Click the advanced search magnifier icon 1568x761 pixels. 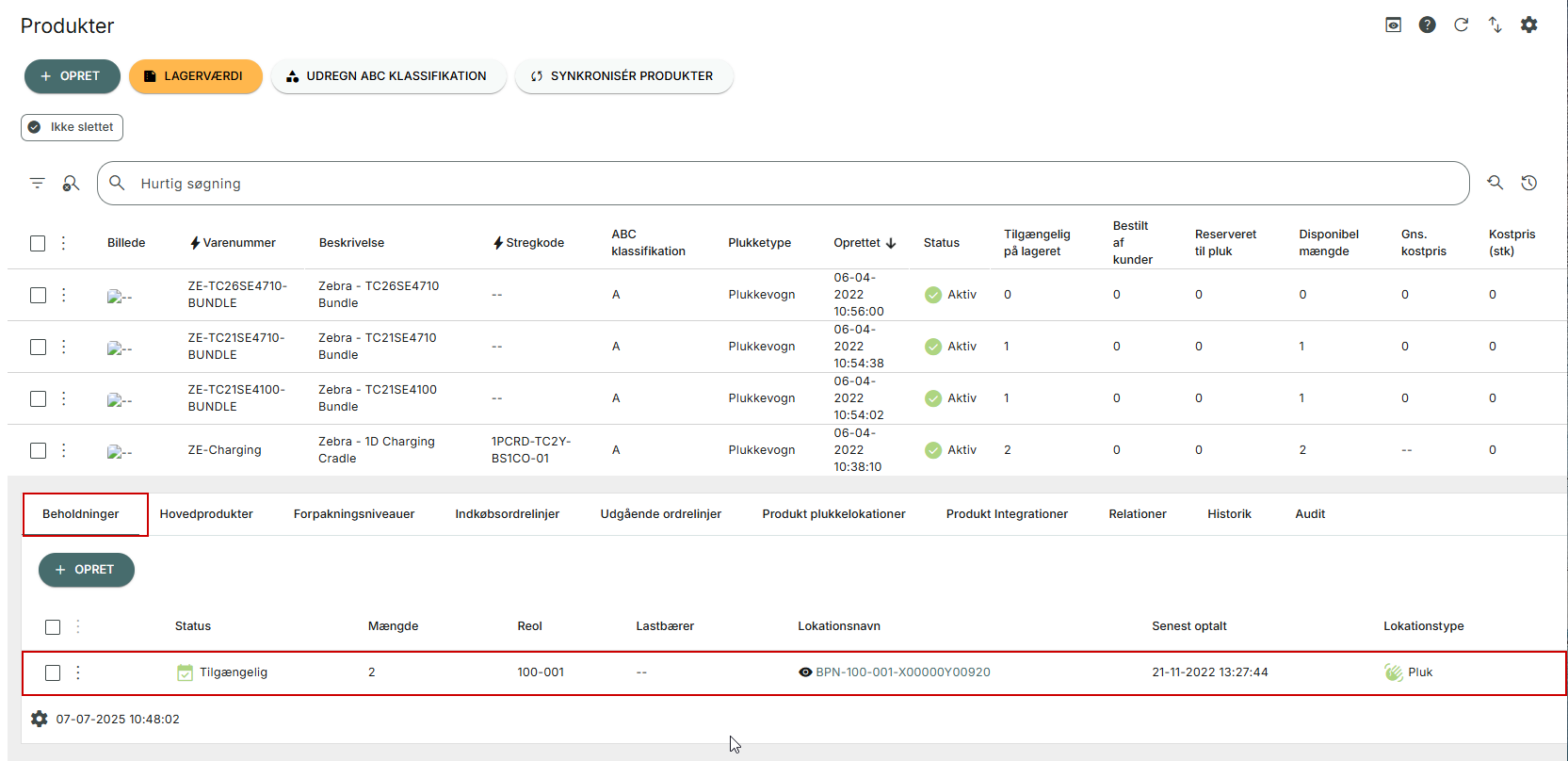(x=1495, y=183)
